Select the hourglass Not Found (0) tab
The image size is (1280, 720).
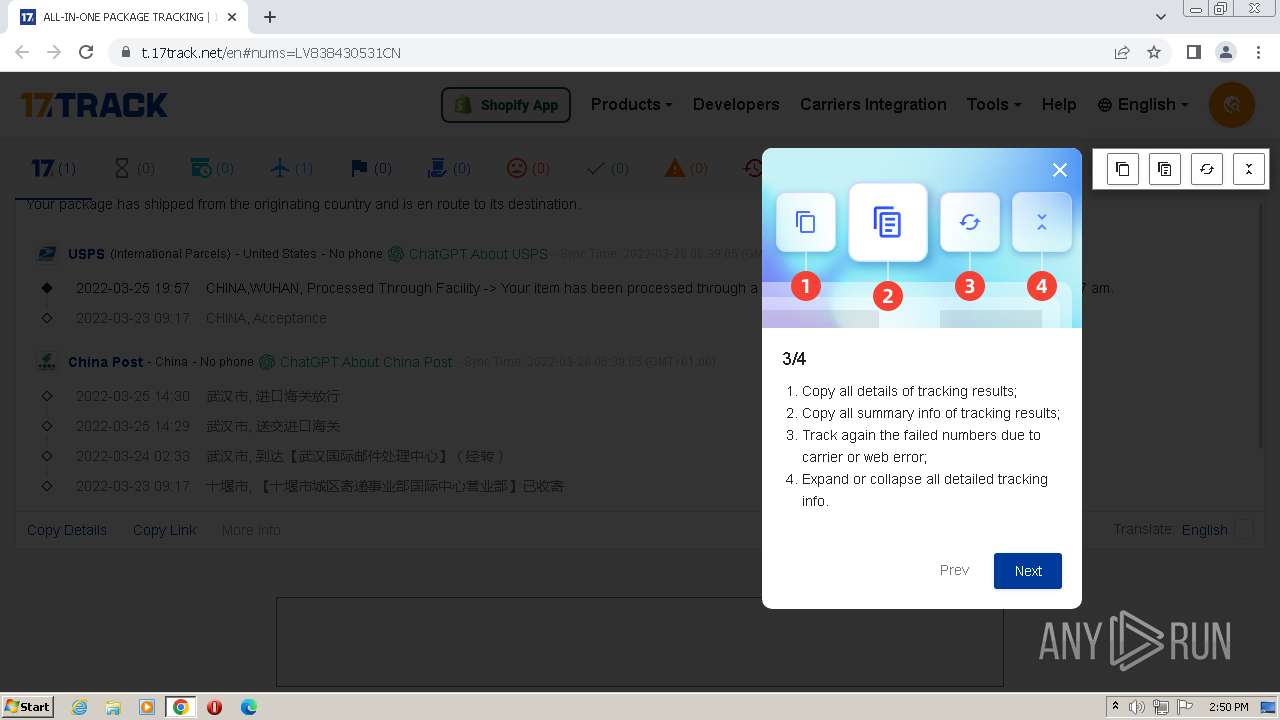coord(134,168)
